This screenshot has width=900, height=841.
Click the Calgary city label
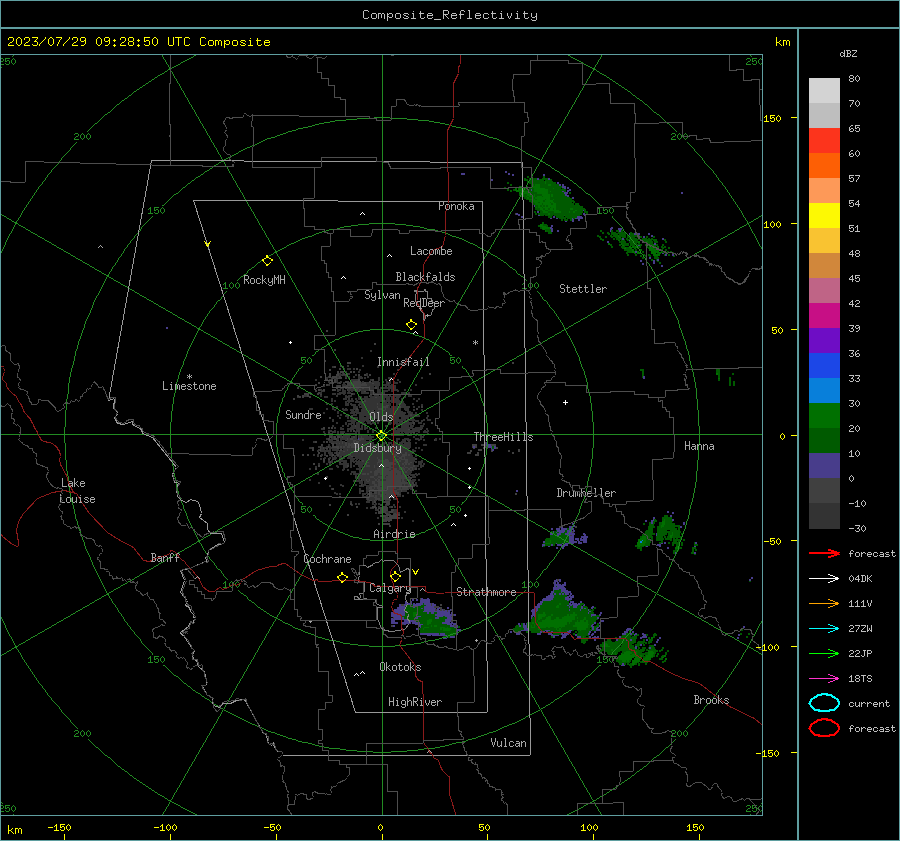point(390,588)
